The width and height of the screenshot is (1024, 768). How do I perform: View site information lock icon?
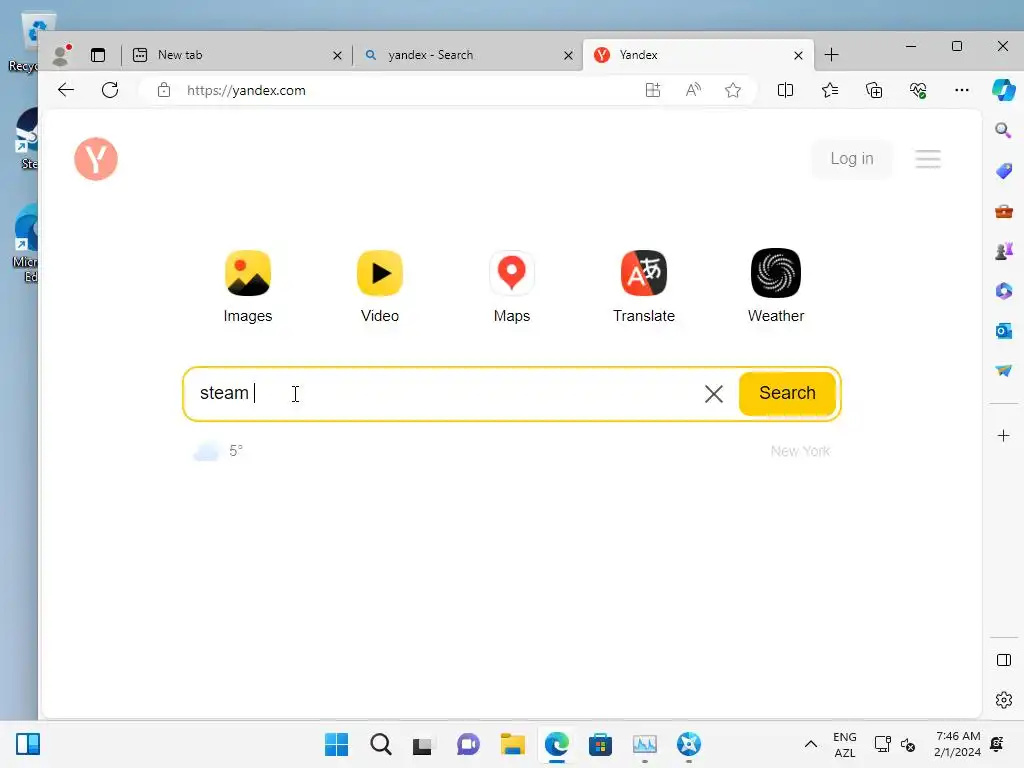click(x=164, y=90)
